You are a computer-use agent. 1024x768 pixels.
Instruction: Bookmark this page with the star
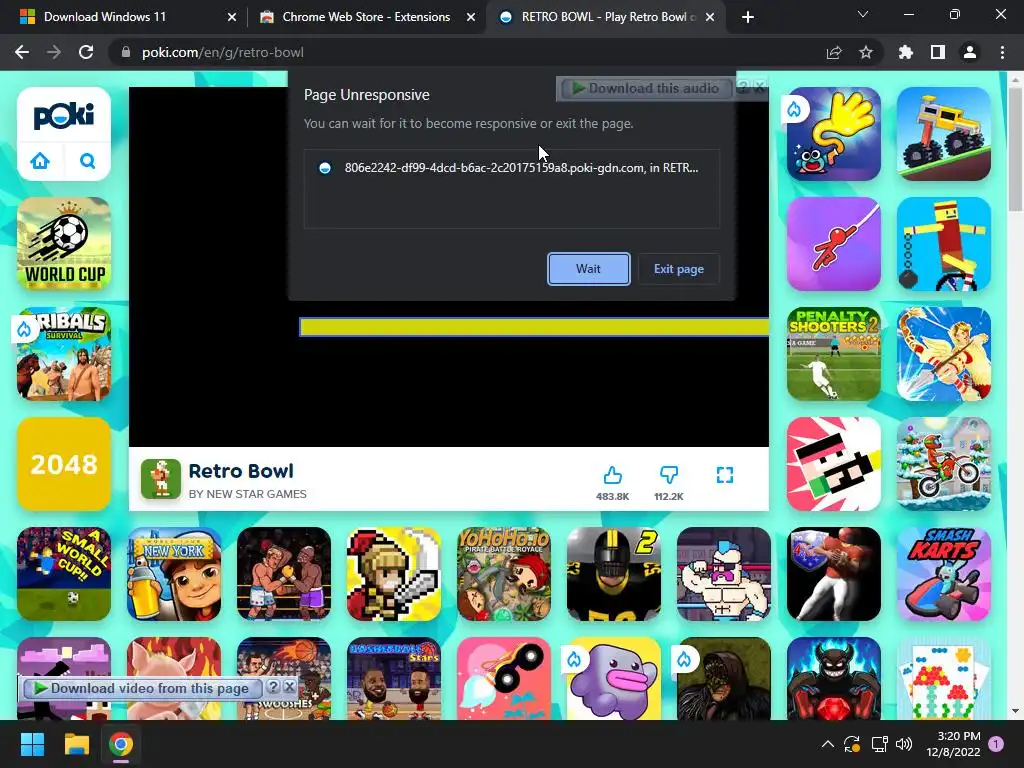866,52
